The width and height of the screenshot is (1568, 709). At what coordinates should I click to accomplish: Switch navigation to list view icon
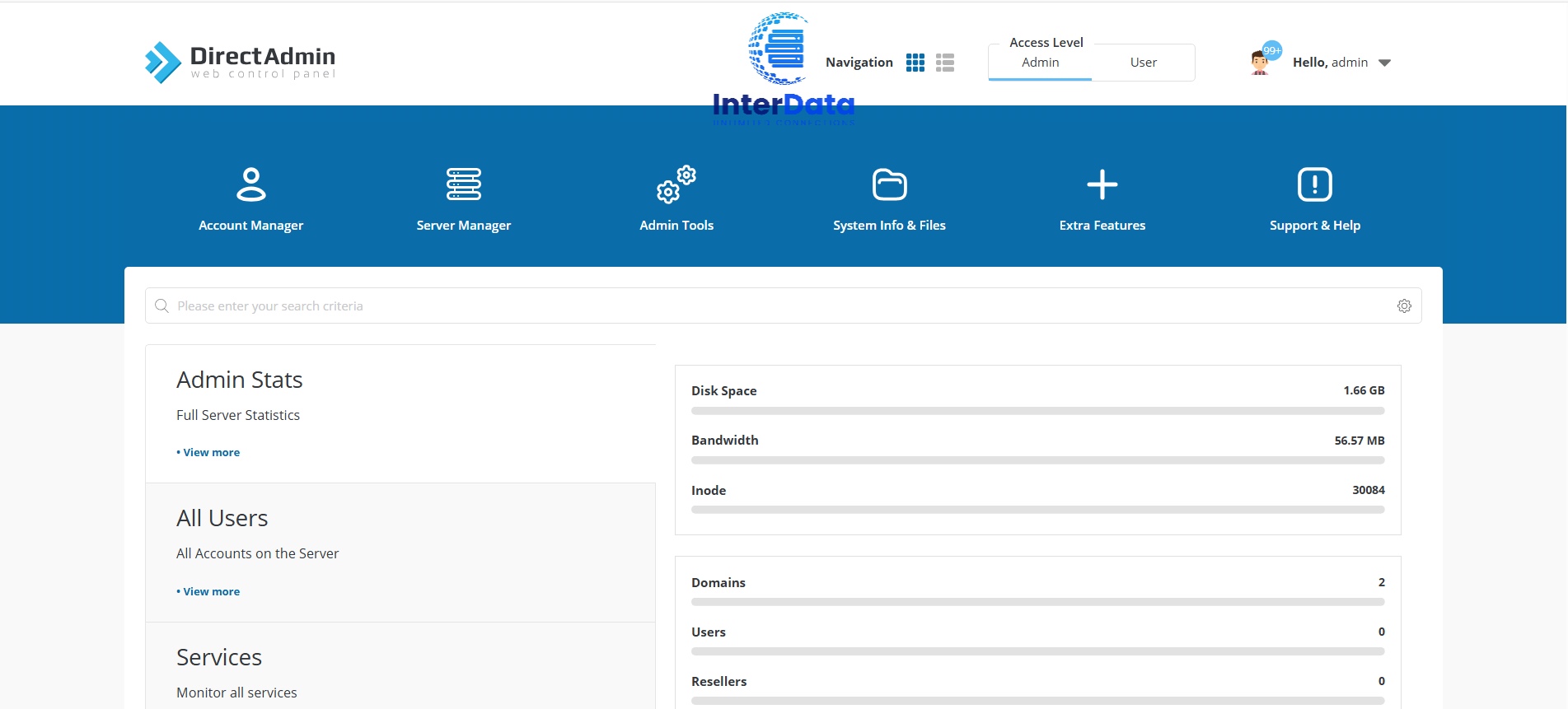coord(945,63)
